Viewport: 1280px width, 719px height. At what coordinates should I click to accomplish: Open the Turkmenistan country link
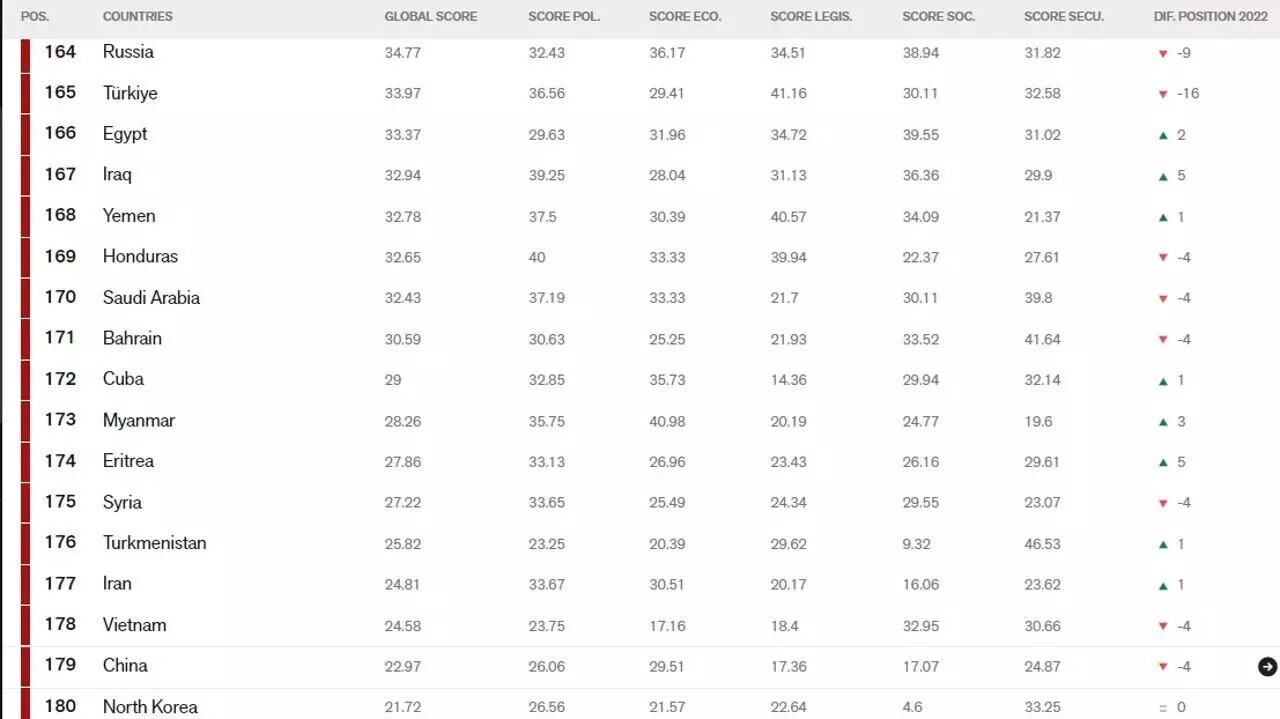[x=154, y=543]
